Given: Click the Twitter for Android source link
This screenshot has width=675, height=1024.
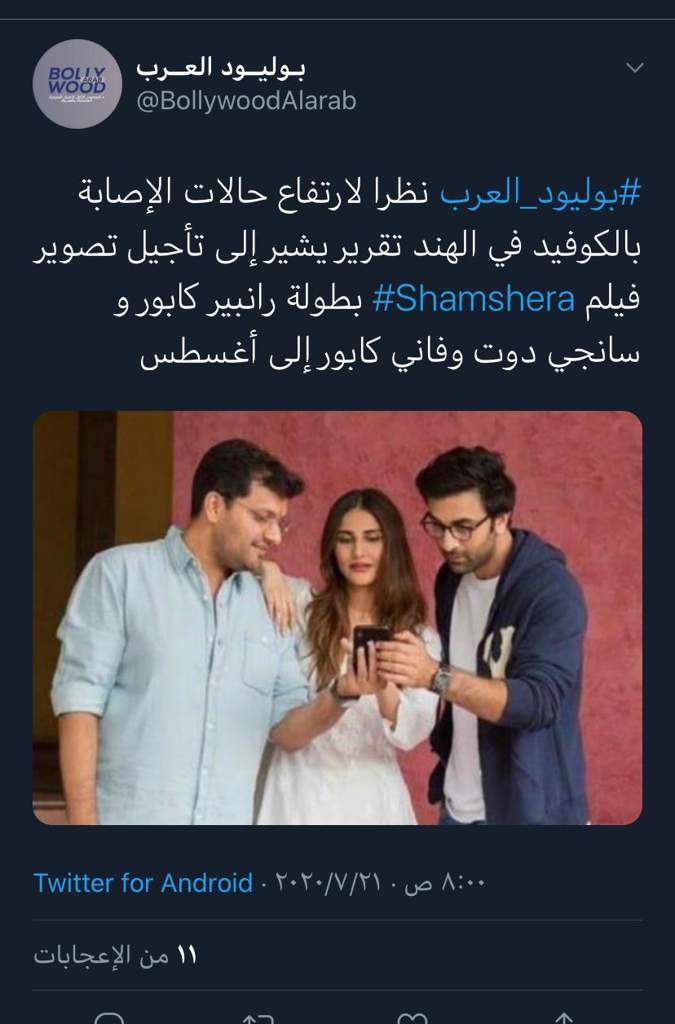Looking at the screenshot, I should (x=143, y=883).
